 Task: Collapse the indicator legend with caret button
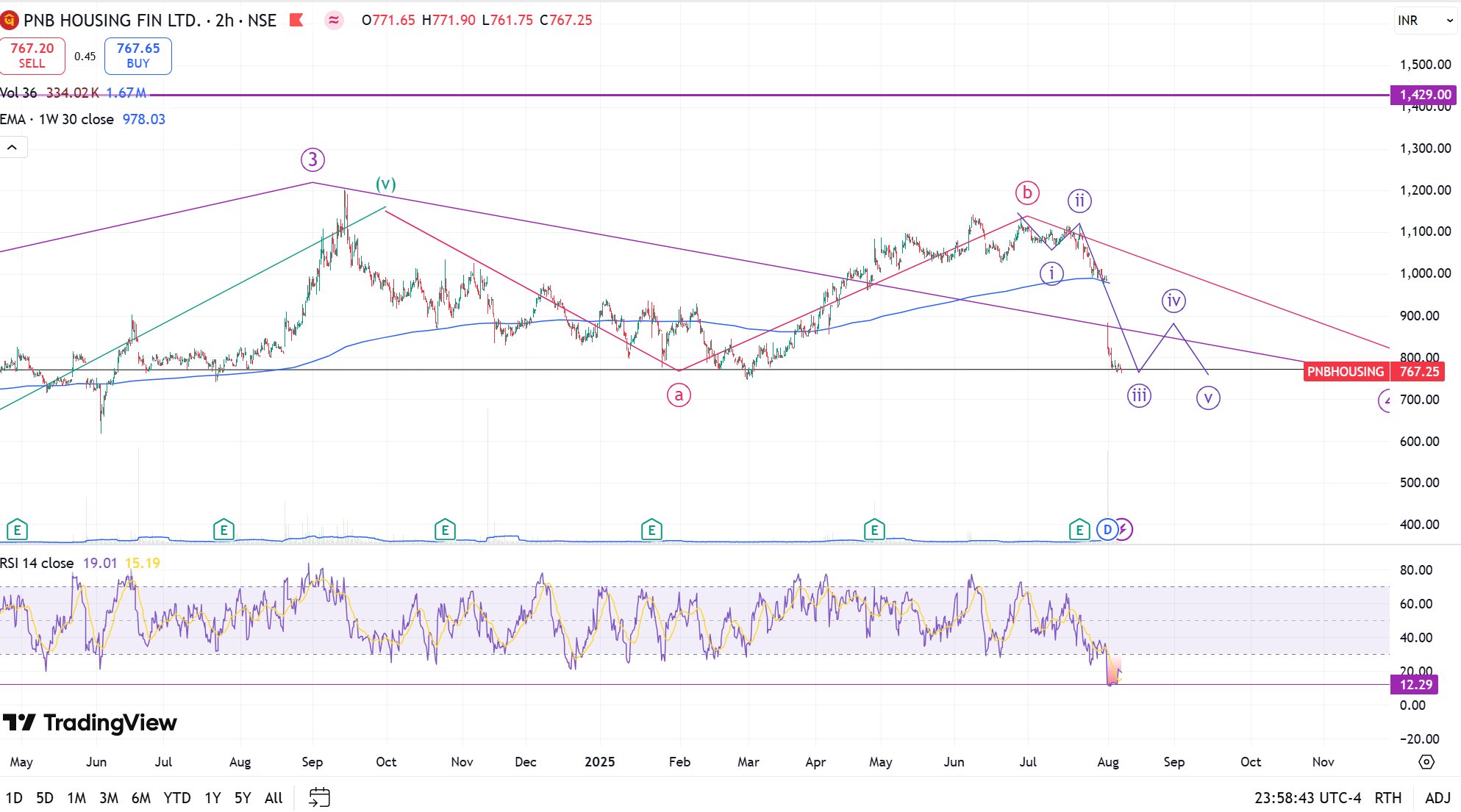coord(13,148)
